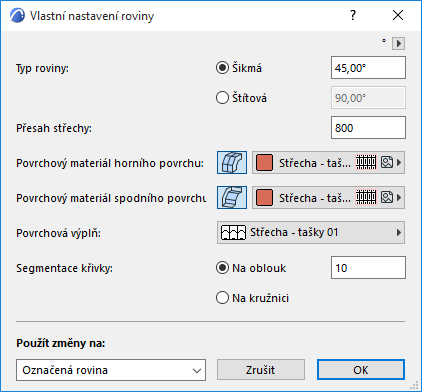Click the Povrchový materiál horního povrchu label
Image resolution: width=422 pixels, height=392 pixels.
(110, 163)
